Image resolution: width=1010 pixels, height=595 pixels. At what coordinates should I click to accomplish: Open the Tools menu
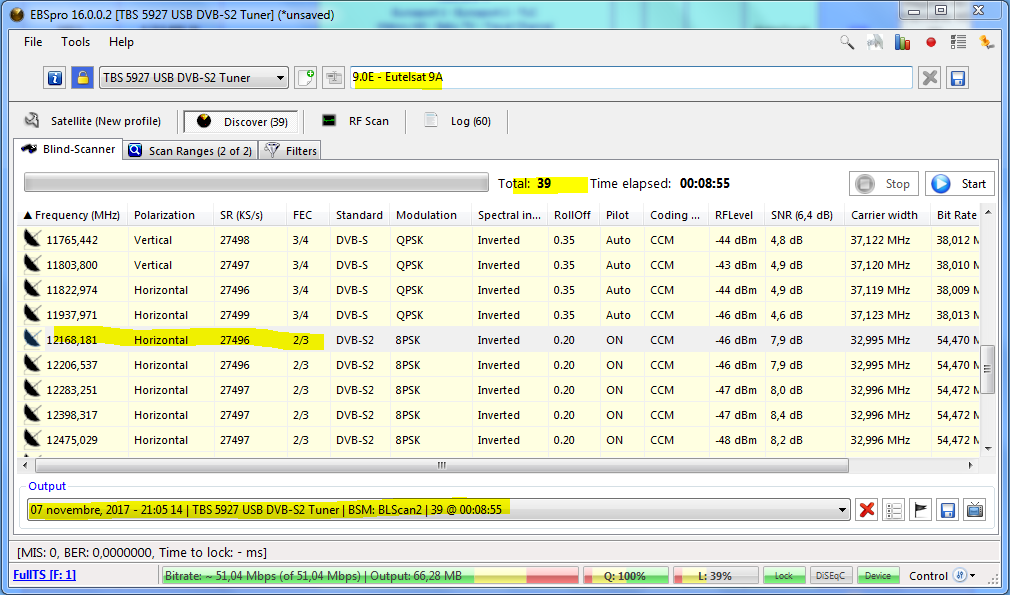[75, 42]
